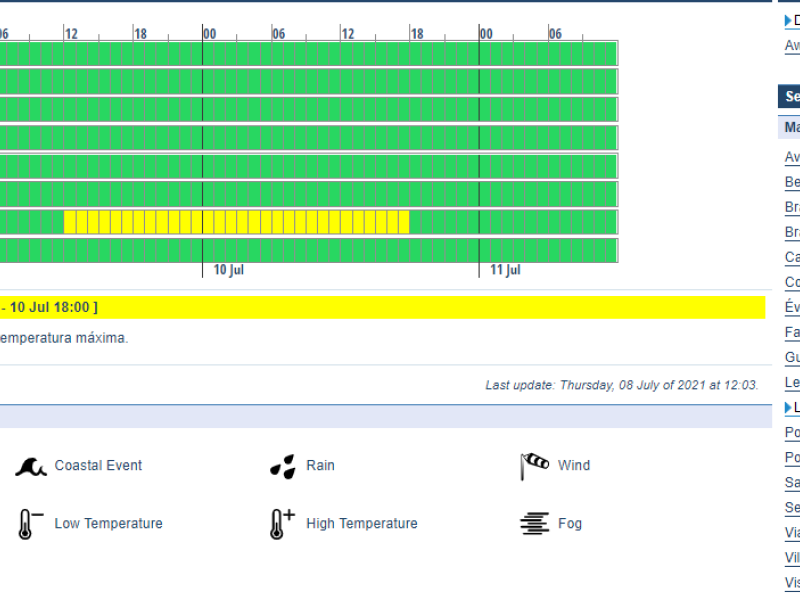Click the yellow '10 Jul 18:00' warning banner
Screen dimensions: 800x600
(x=383, y=308)
